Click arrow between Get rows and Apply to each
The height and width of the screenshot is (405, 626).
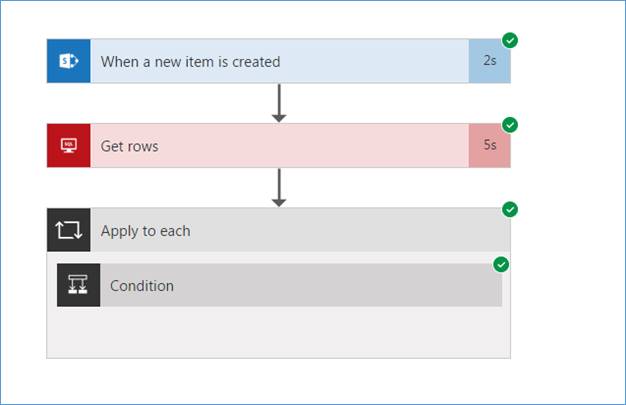click(279, 187)
